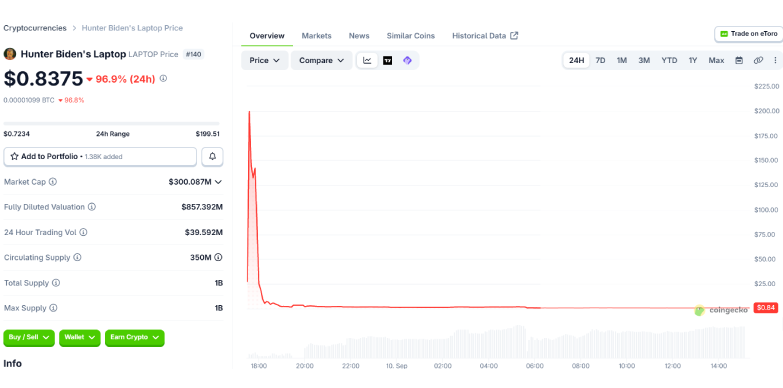Open the Earn Crypto dropdown
Image resolution: width=783 pixels, height=388 pixels.
[x=134, y=338]
